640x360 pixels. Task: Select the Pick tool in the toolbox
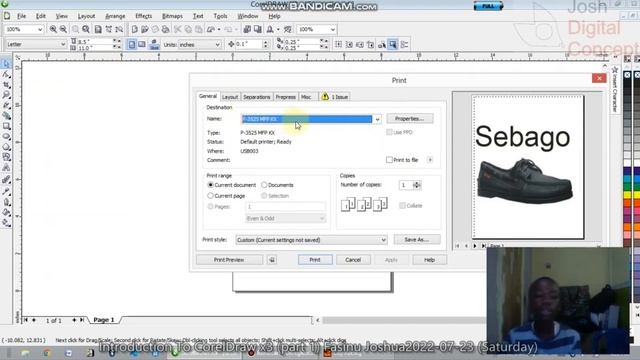click(6, 64)
